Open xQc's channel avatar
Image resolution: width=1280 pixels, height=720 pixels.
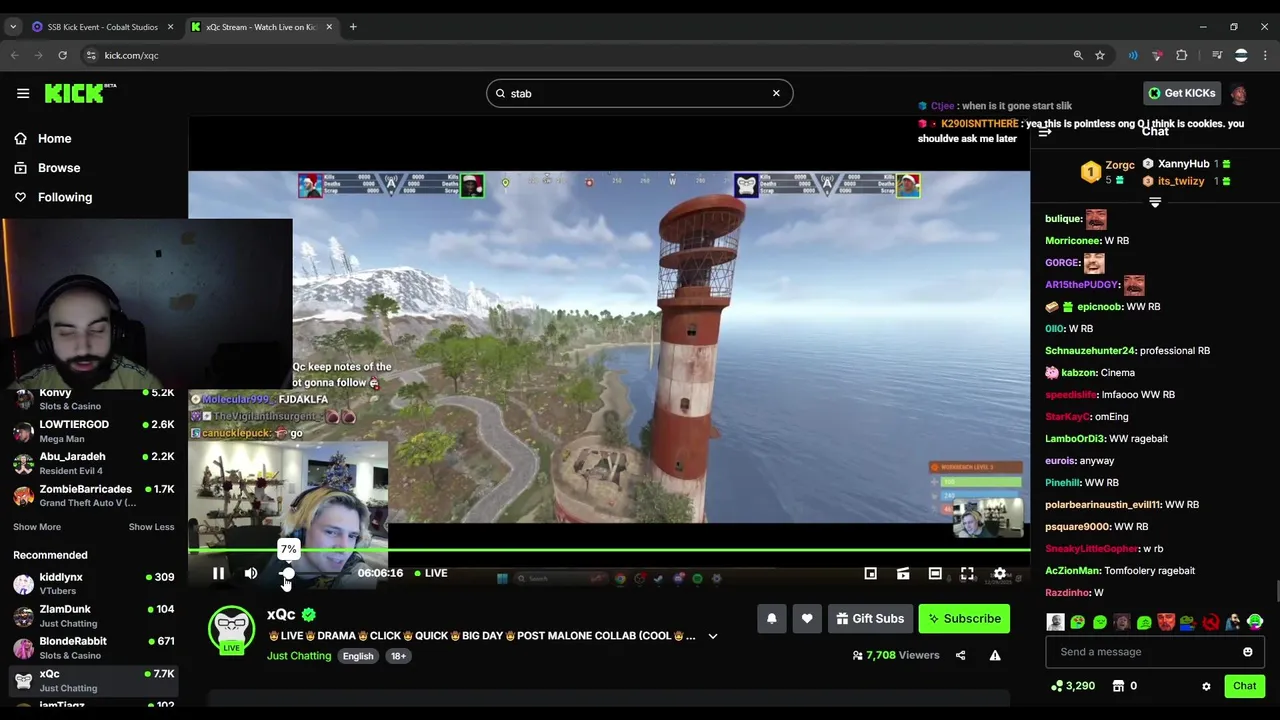[231, 630]
